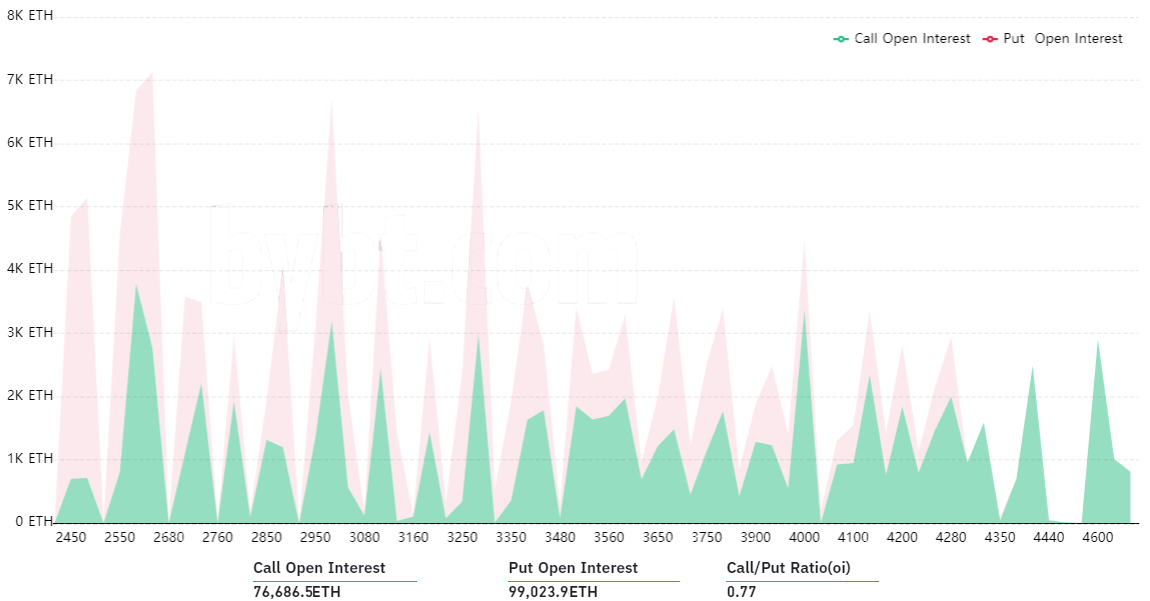Click the 4000 strike label on x-axis
Screen dimensions: 1150x601
(805, 537)
